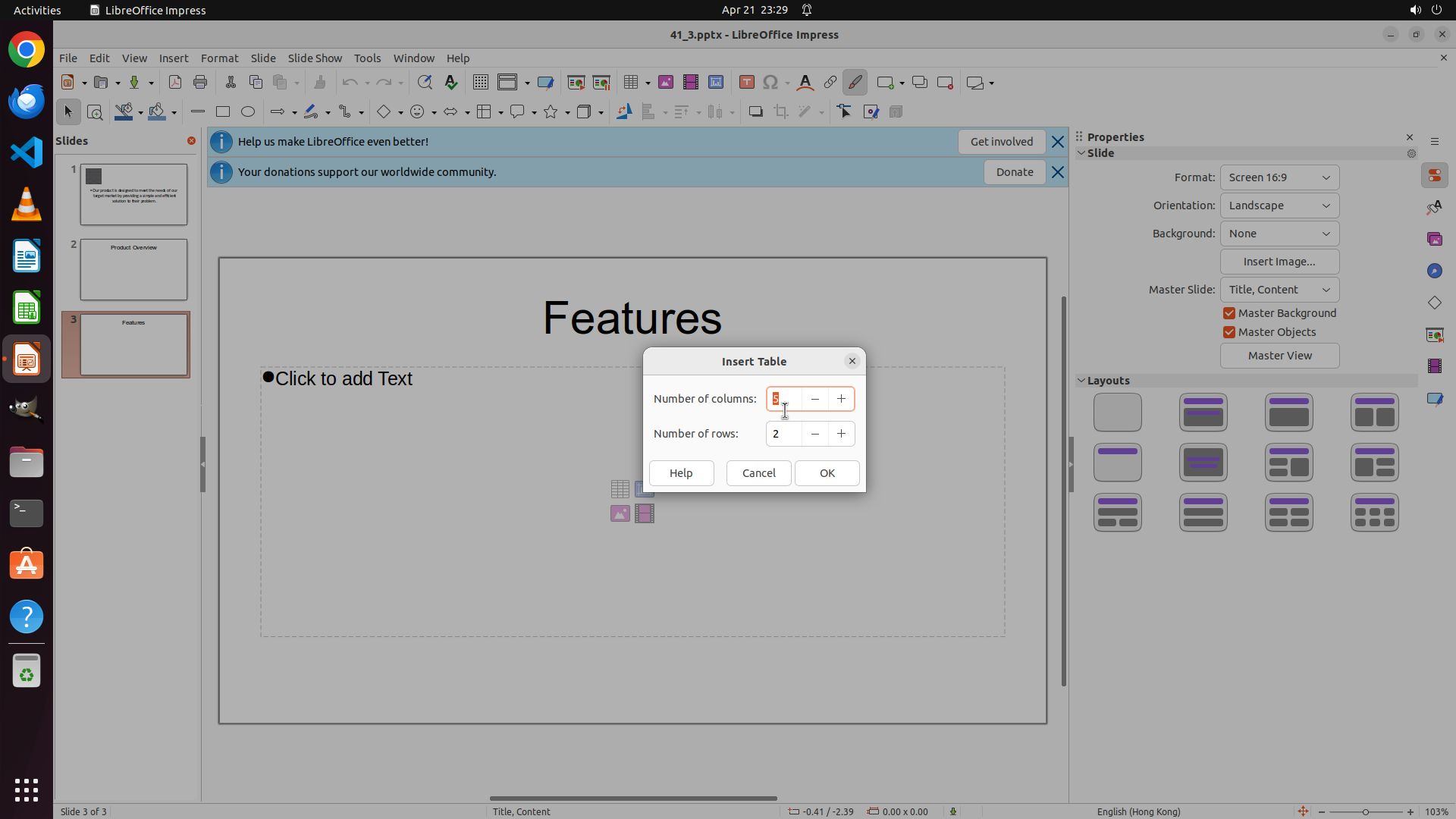The image size is (1456, 819).
Task: Click OK in the Insert Table dialog
Action: click(827, 473)
